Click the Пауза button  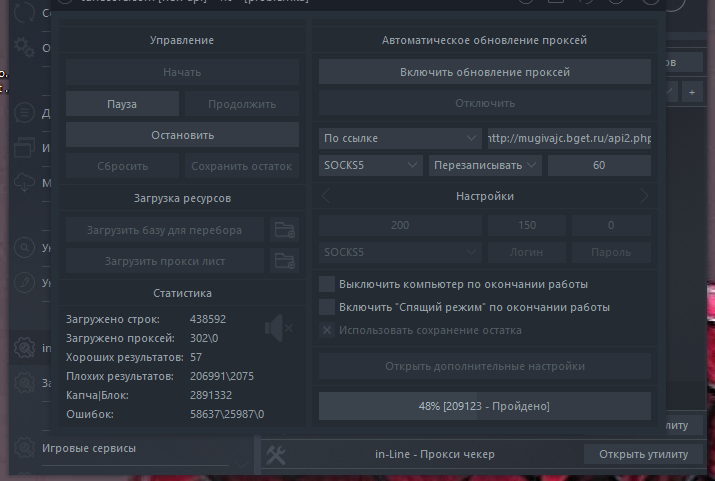122,104
